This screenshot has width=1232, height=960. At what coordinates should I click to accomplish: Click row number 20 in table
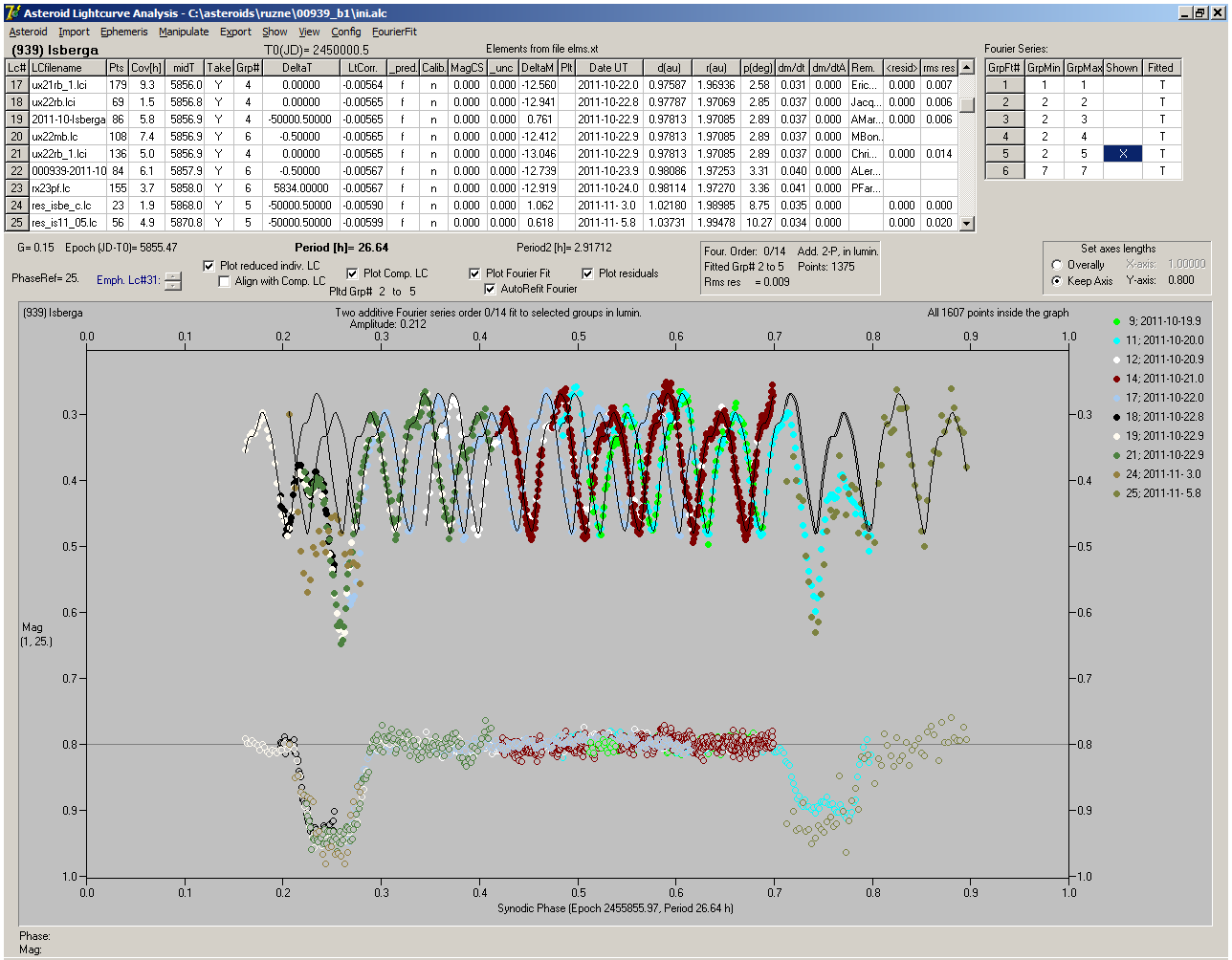pyautogui.click(x=16, y=137)
